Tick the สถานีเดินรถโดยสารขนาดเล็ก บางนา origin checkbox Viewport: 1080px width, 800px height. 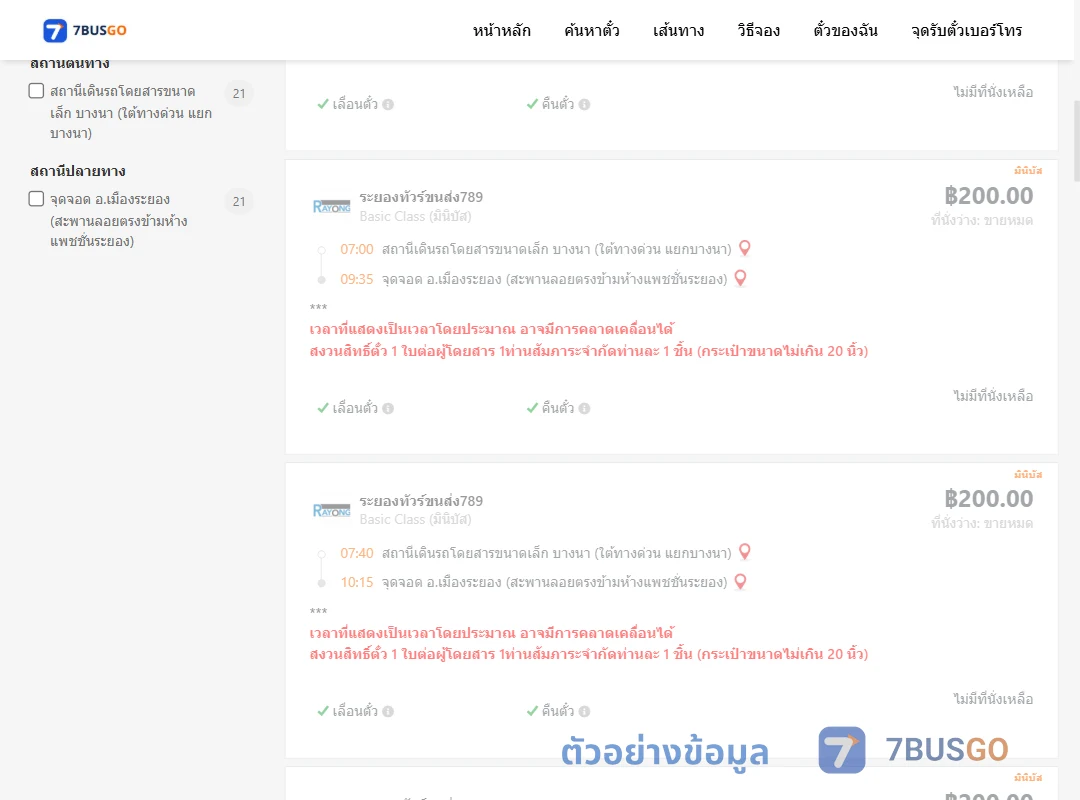pyautogui.click(x=37, y=91)
